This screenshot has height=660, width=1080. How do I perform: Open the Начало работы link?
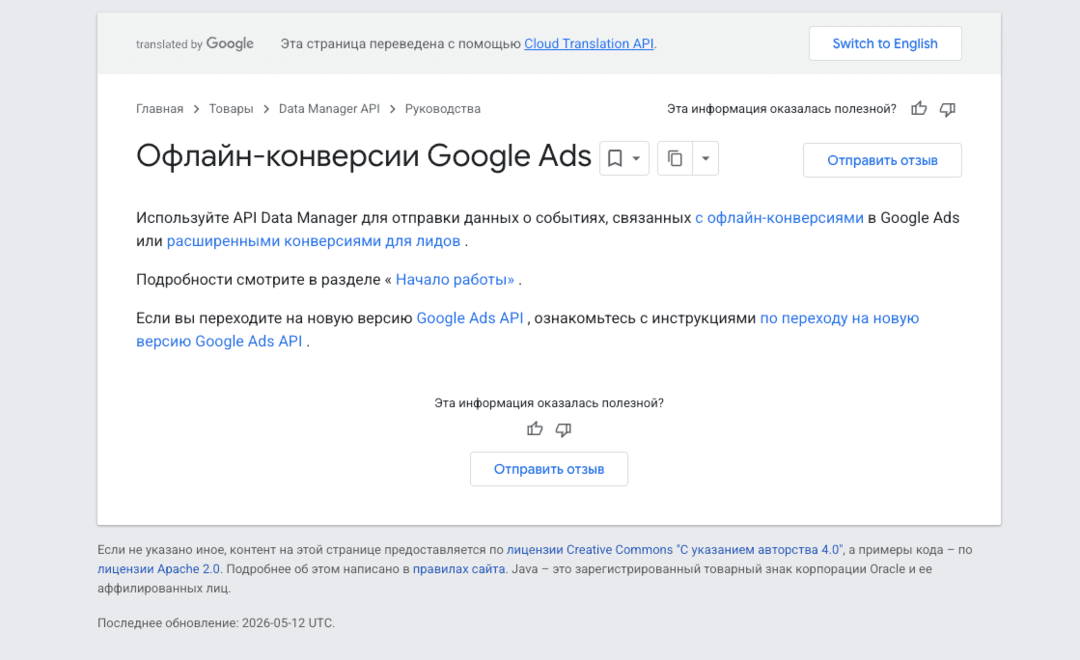pos(455,280)
